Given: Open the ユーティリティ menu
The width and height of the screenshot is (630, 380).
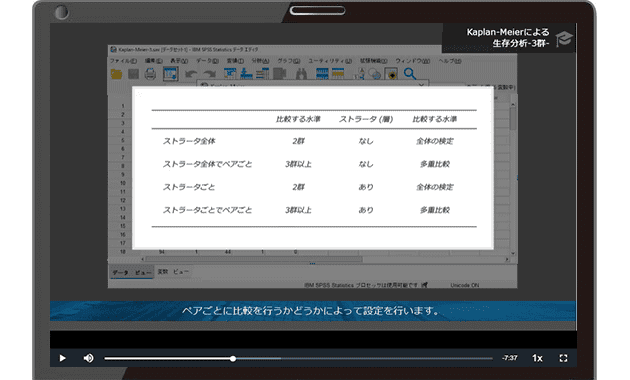Looking at the screenshot, I should pos(330,61).
